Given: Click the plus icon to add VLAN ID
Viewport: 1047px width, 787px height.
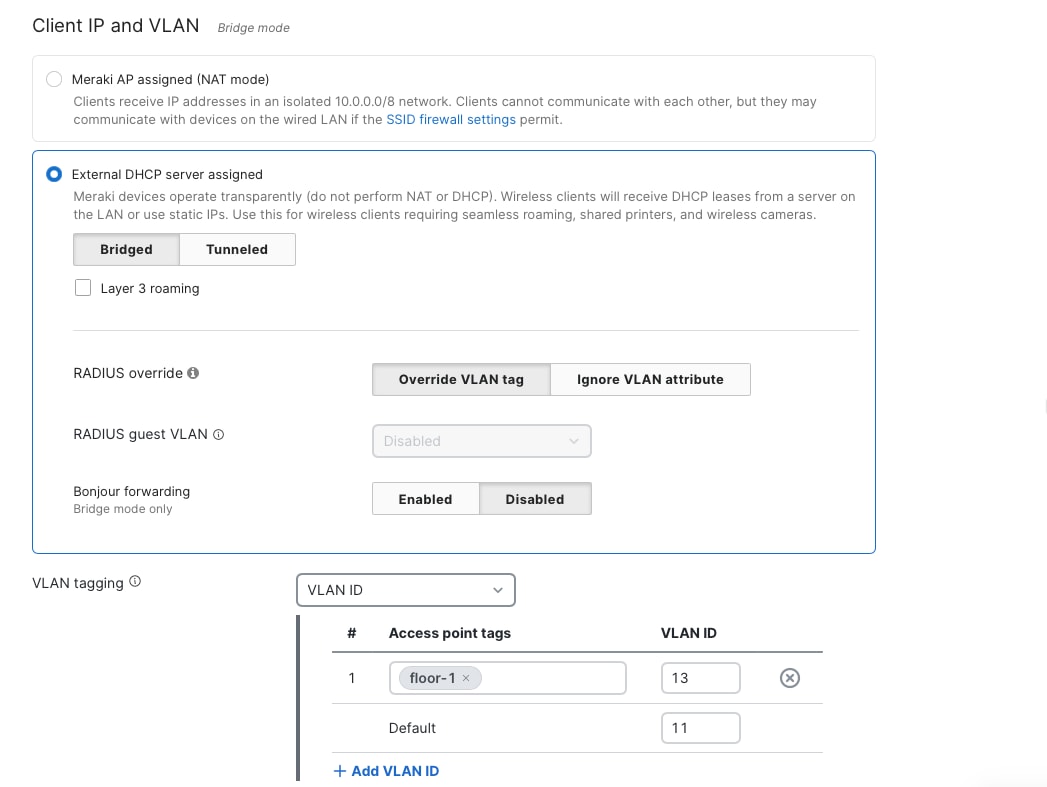Looking at the screenshot, I should [339, 771].
